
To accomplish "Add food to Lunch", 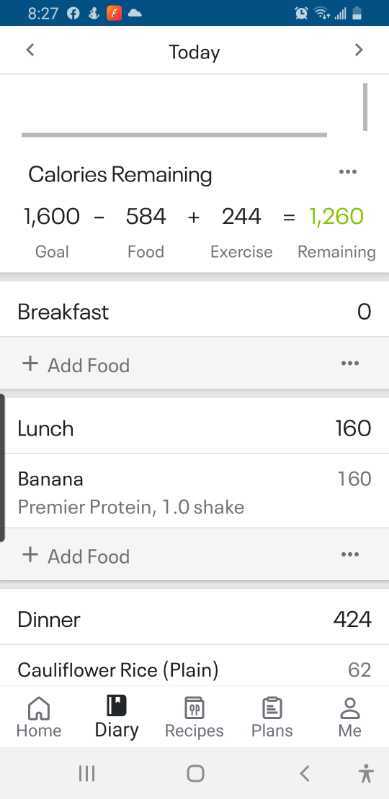I will (x=76, y=556).
